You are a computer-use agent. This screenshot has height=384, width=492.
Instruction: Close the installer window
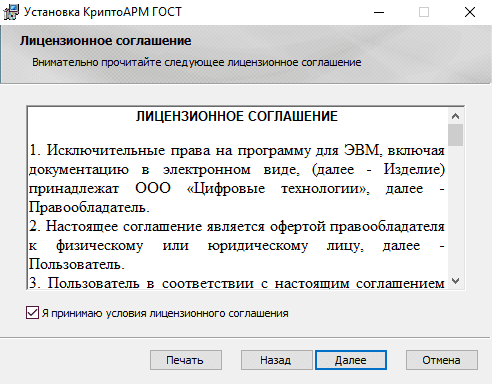point(470,12)
